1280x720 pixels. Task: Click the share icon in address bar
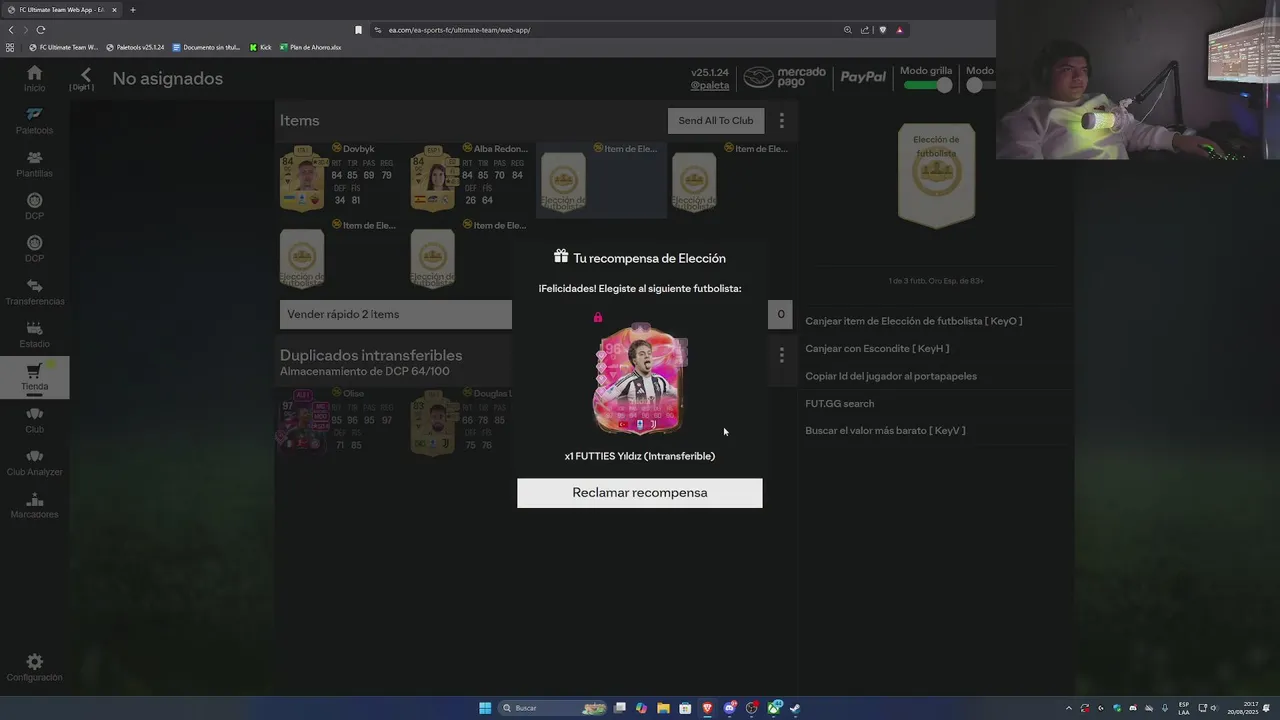(x=865, y=30)
